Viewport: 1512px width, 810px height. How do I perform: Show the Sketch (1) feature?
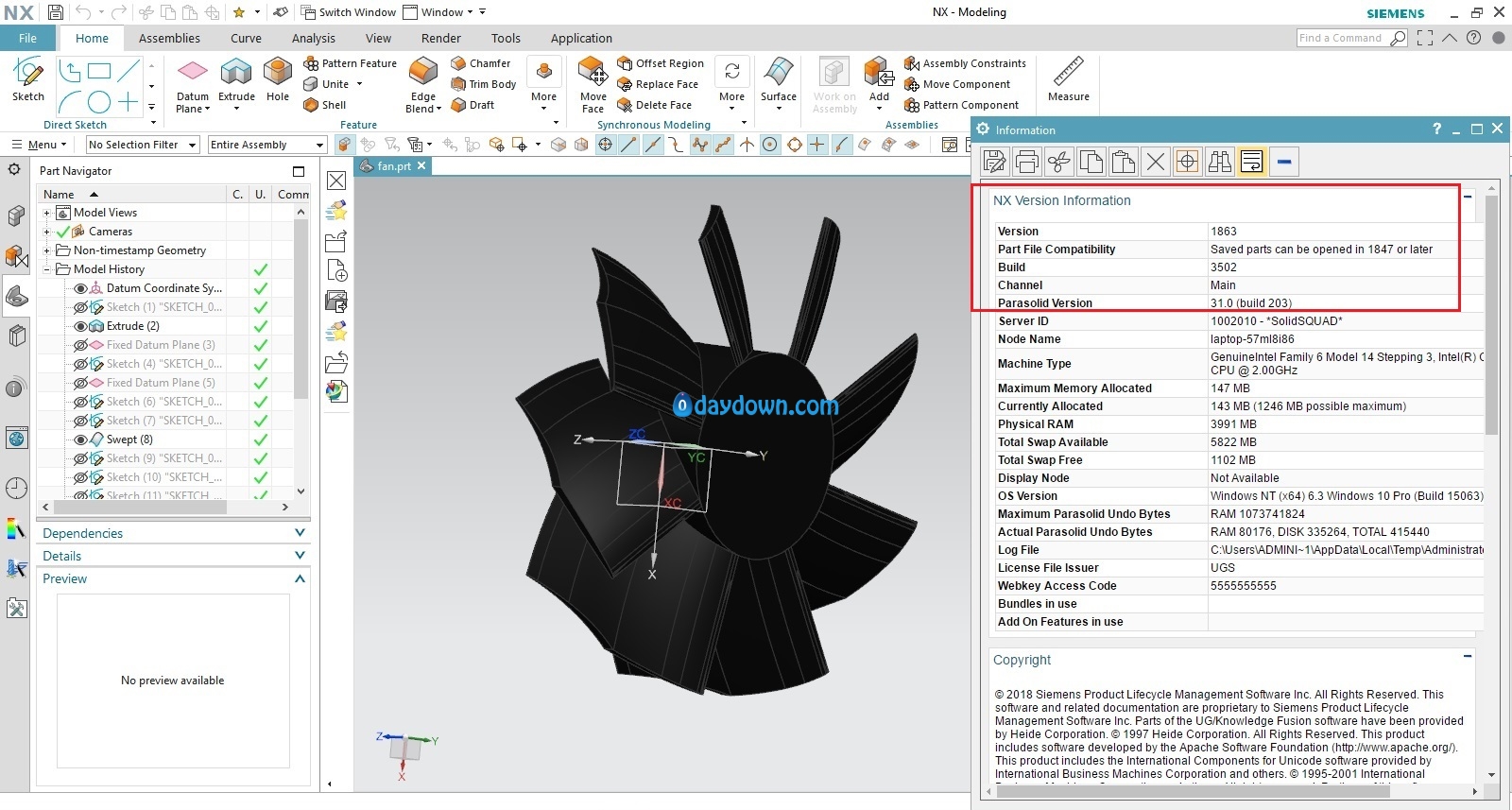81,307
